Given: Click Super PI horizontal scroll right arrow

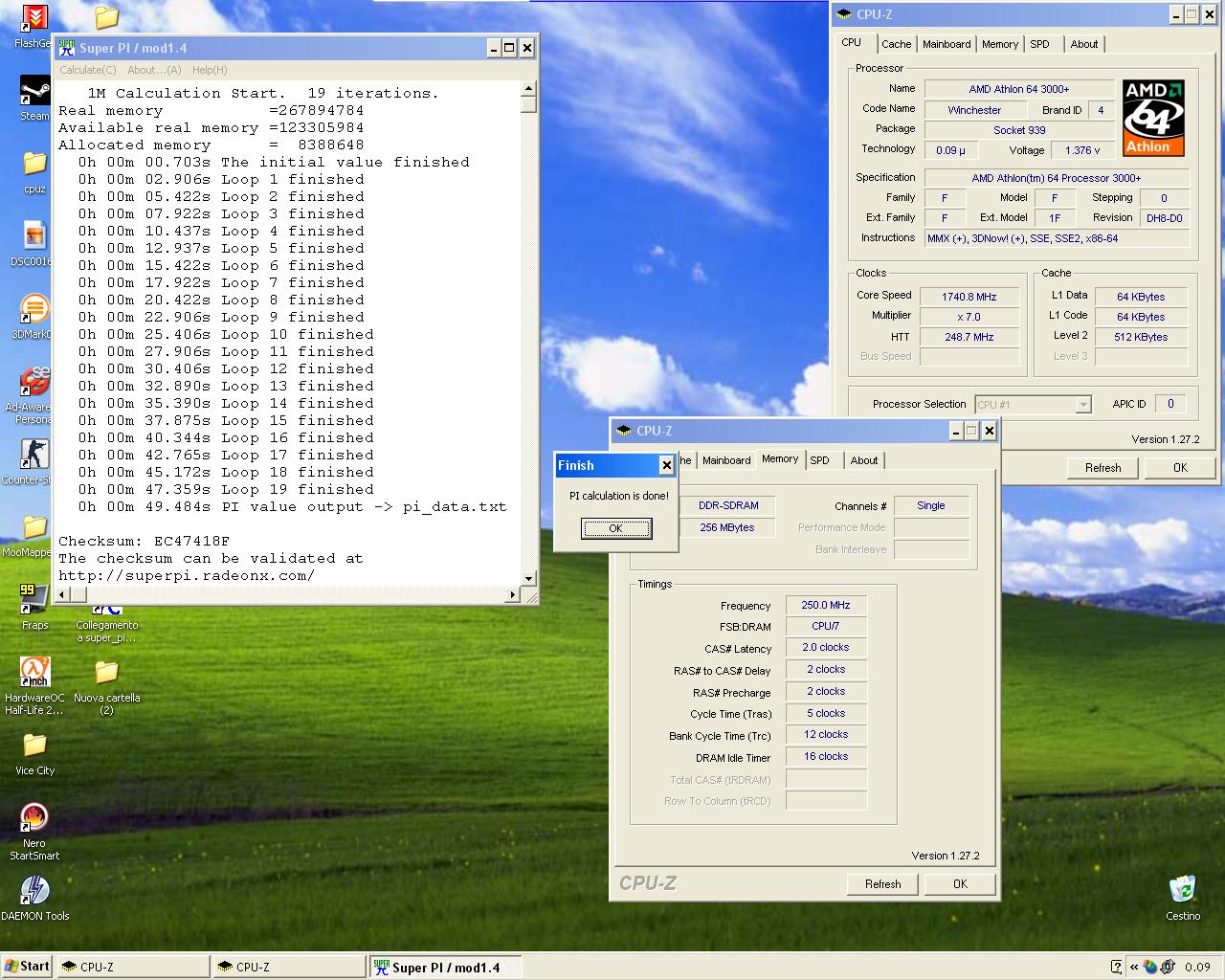Looking at the screenshot, I should [514, 594].
